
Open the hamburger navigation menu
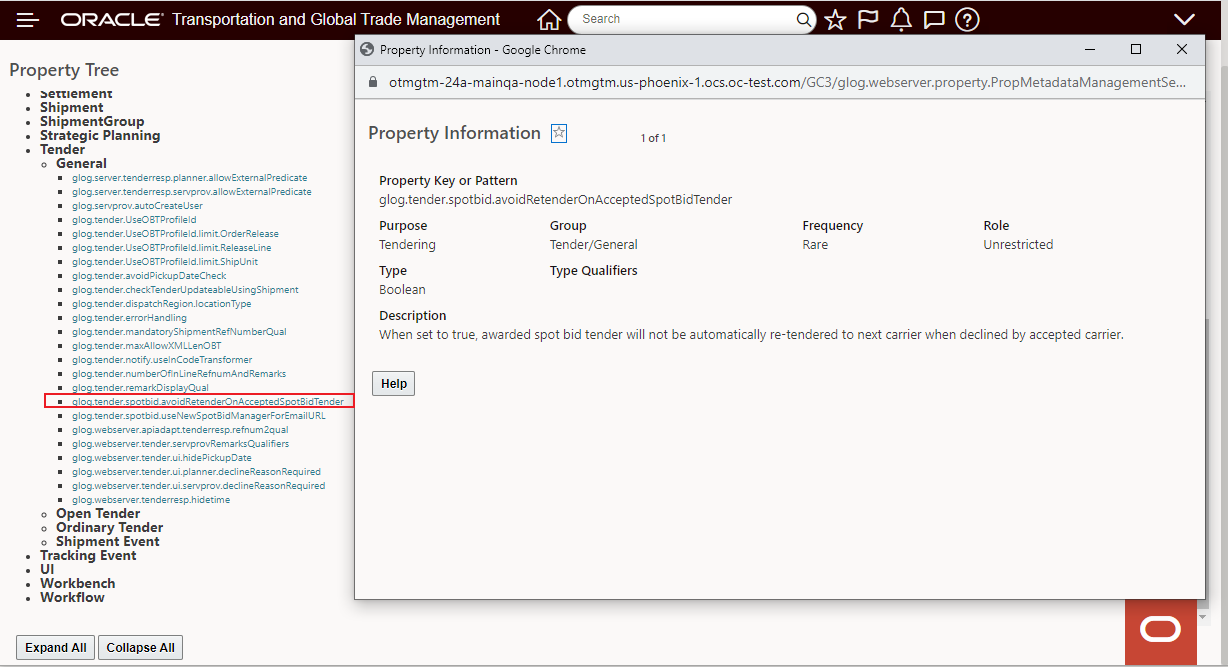click(x=28, y=19)
